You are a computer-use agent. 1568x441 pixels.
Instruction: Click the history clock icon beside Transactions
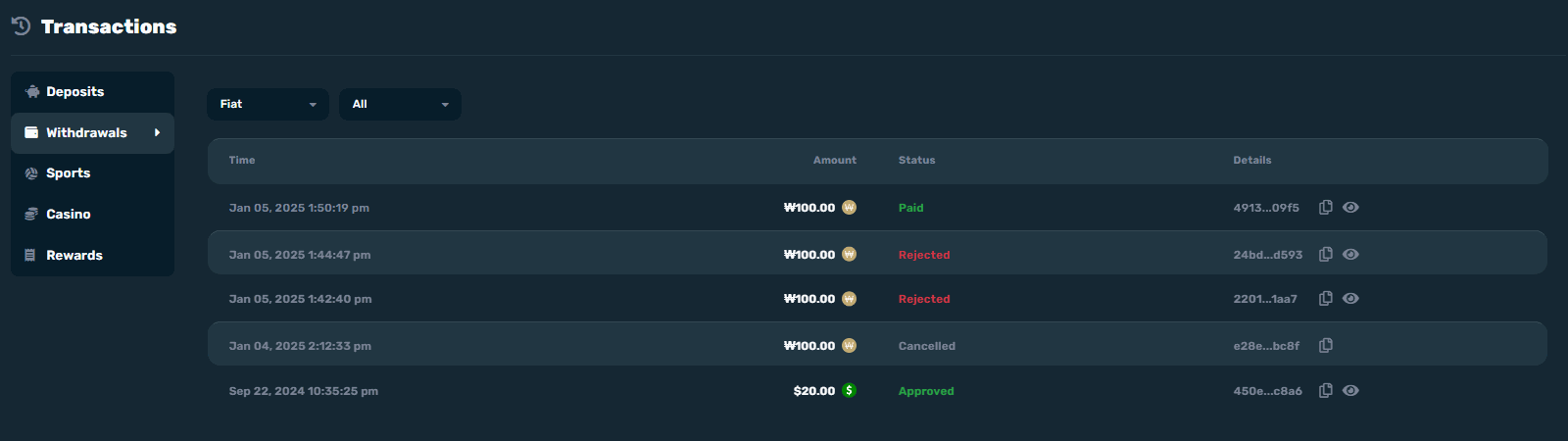[x=21, y=26]
